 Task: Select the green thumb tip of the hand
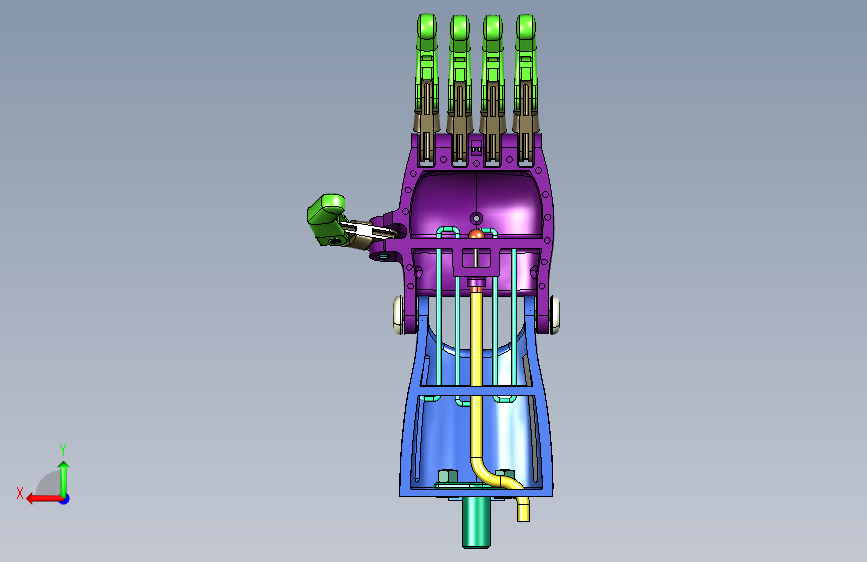tap(327, 218)
